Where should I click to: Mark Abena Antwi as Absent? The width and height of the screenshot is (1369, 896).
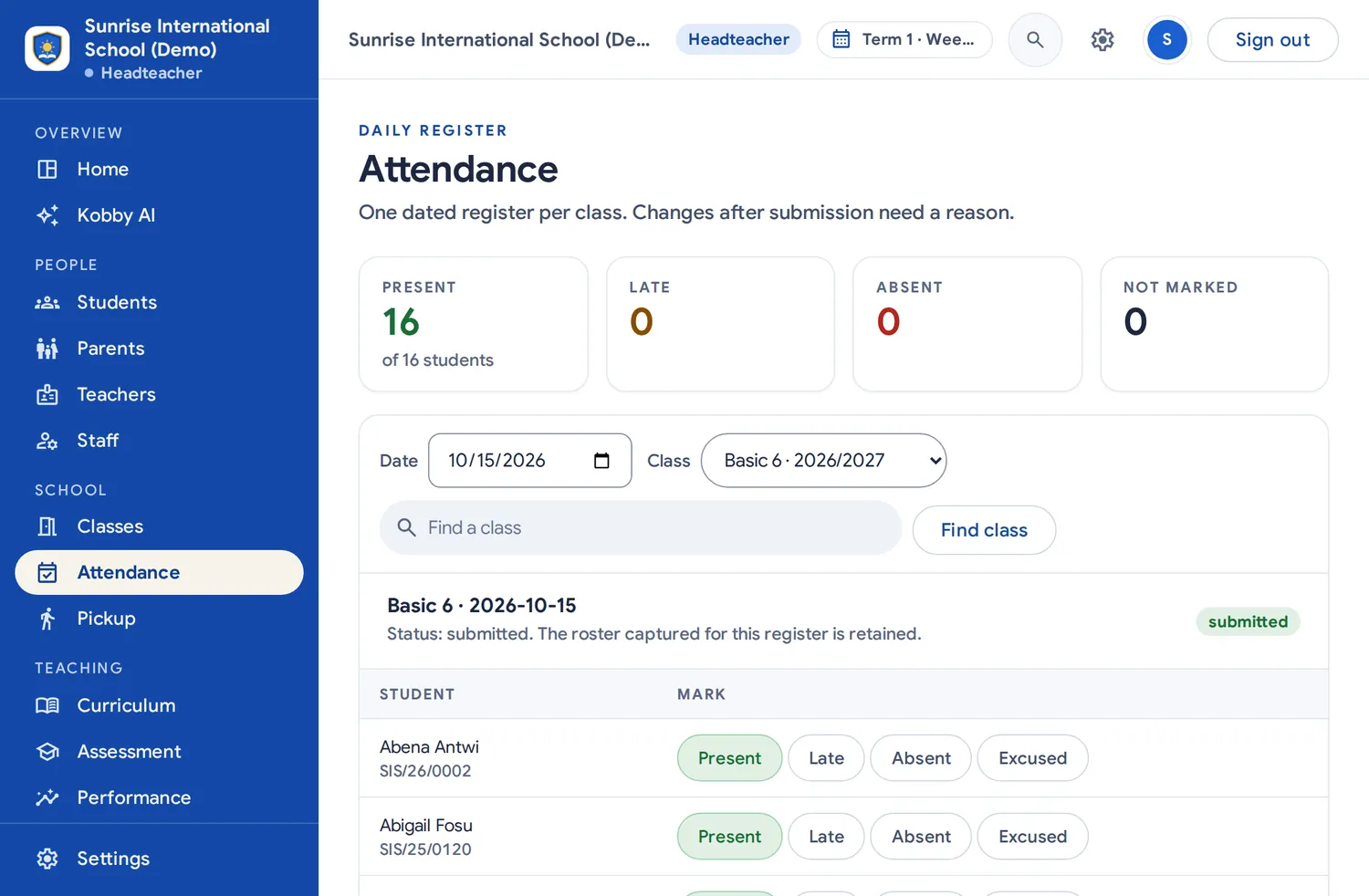(921, 758)
